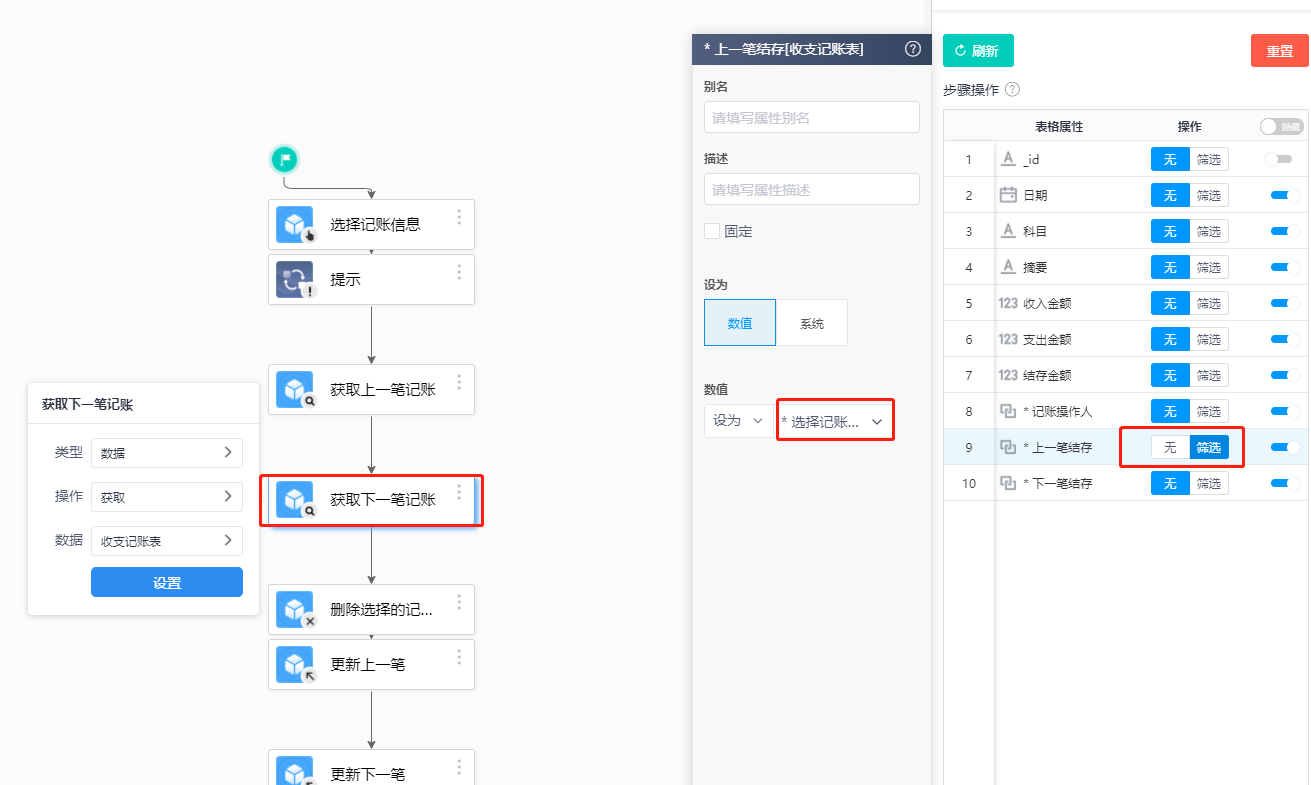1311x785 pixels.
Task: Click the text-type icon of 摘要 row
Action: [x=1008, y=267]
